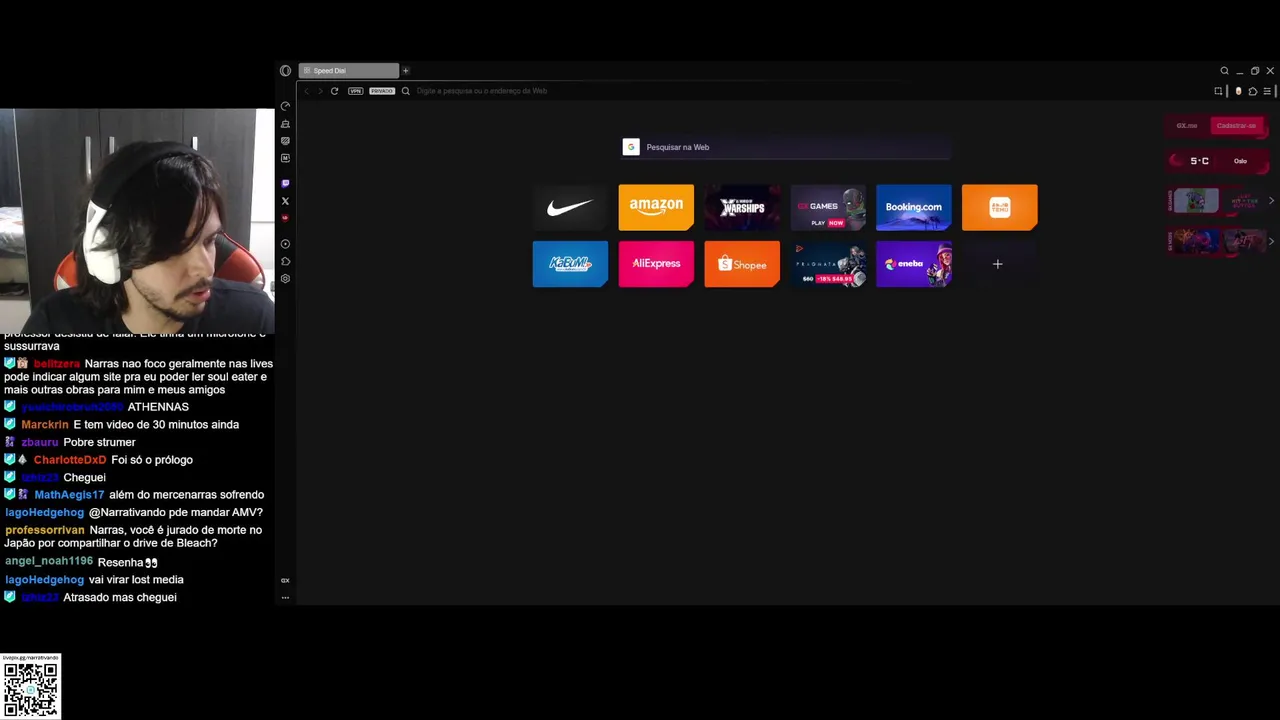This screenshot has width=1280, height=720.
Task: Open the AliExpress speed dial tile
Action: (656, 264)
